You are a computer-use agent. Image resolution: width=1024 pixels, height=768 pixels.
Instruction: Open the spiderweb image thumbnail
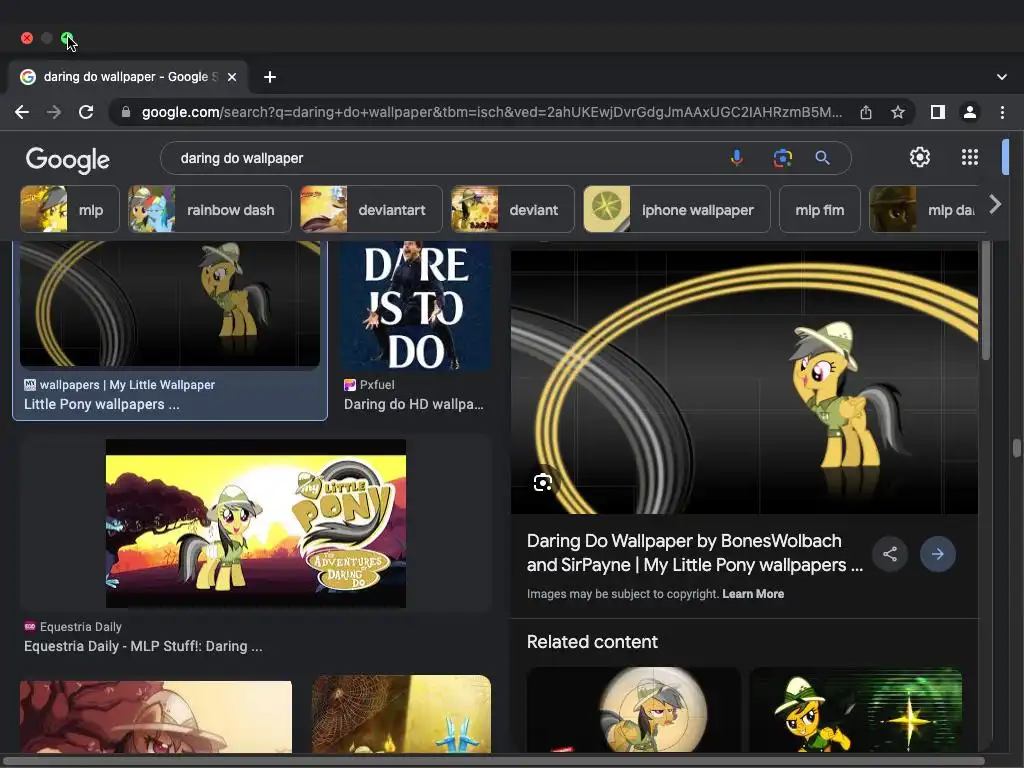pyautogui.click(x=402, y=714)
